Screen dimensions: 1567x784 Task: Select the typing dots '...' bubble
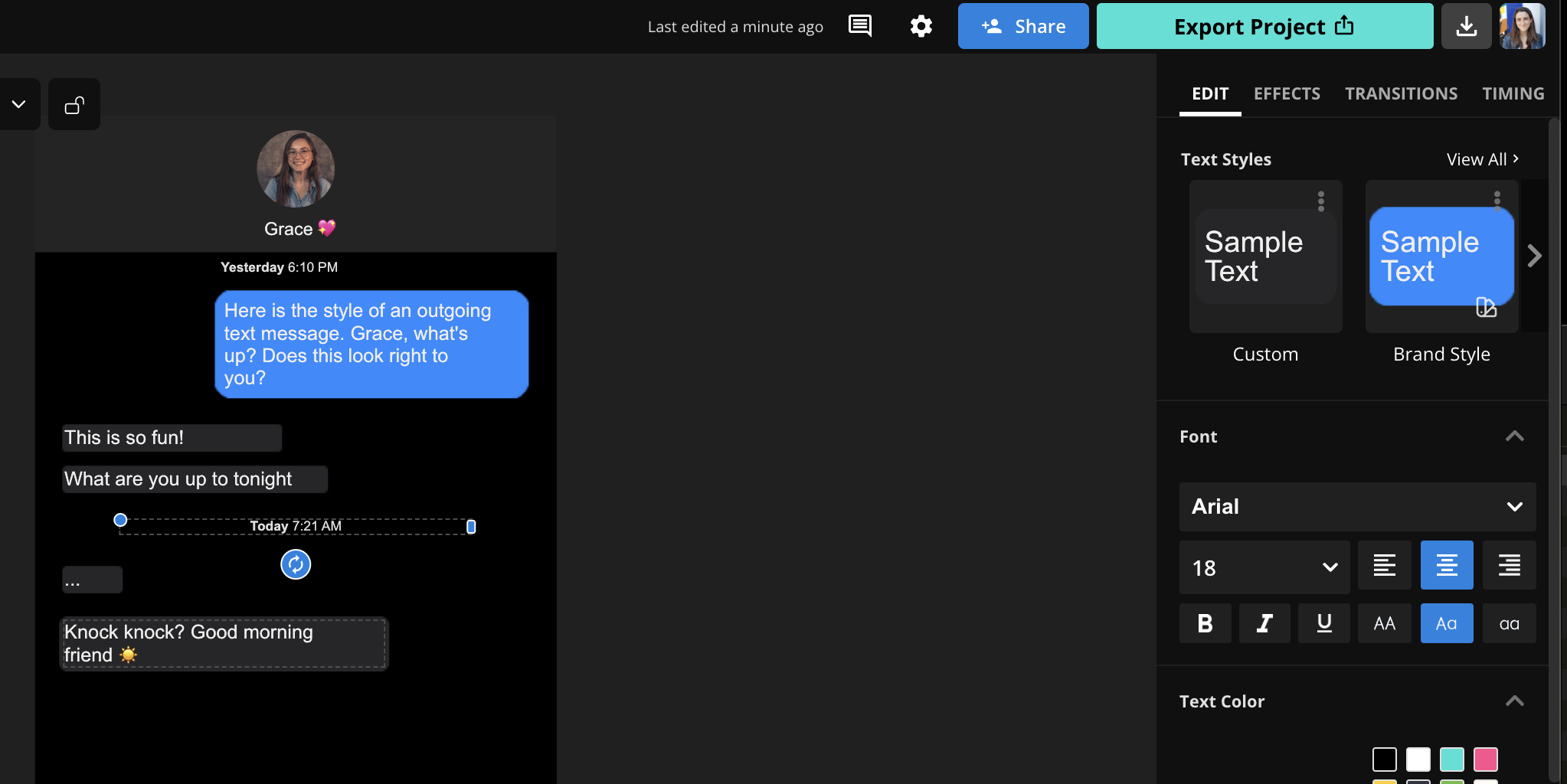click(x=92, y=580)
